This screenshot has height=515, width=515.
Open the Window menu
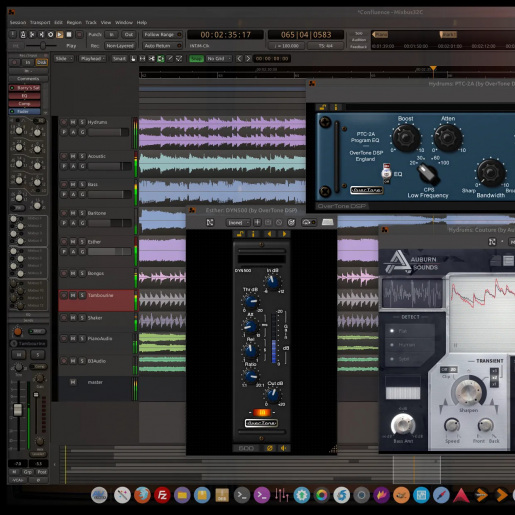[x=124, y=23]
